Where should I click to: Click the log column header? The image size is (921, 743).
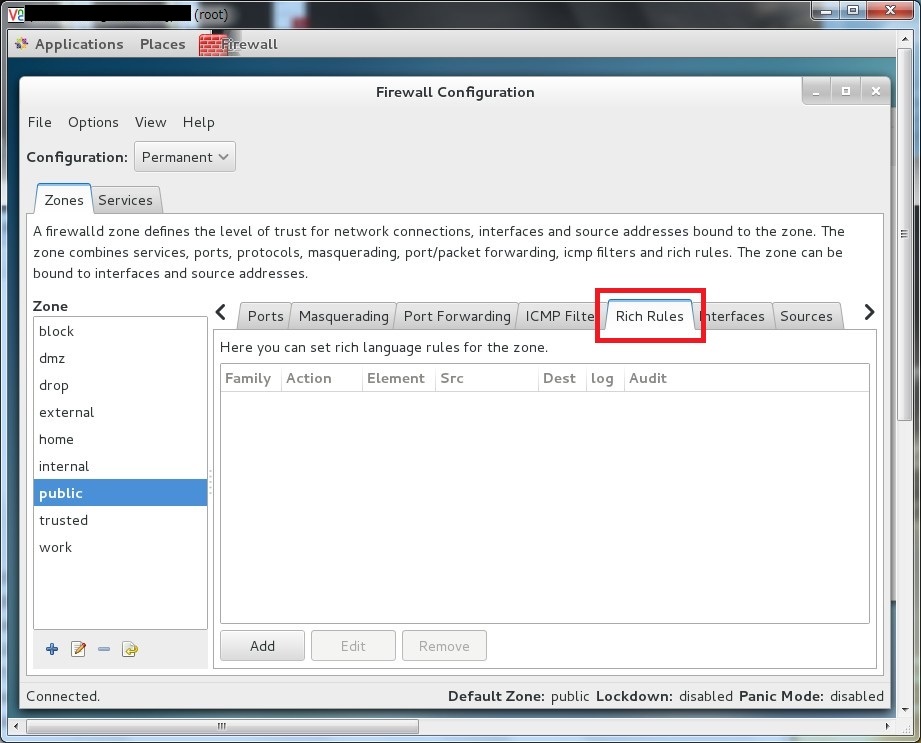[x=604, y=378]
